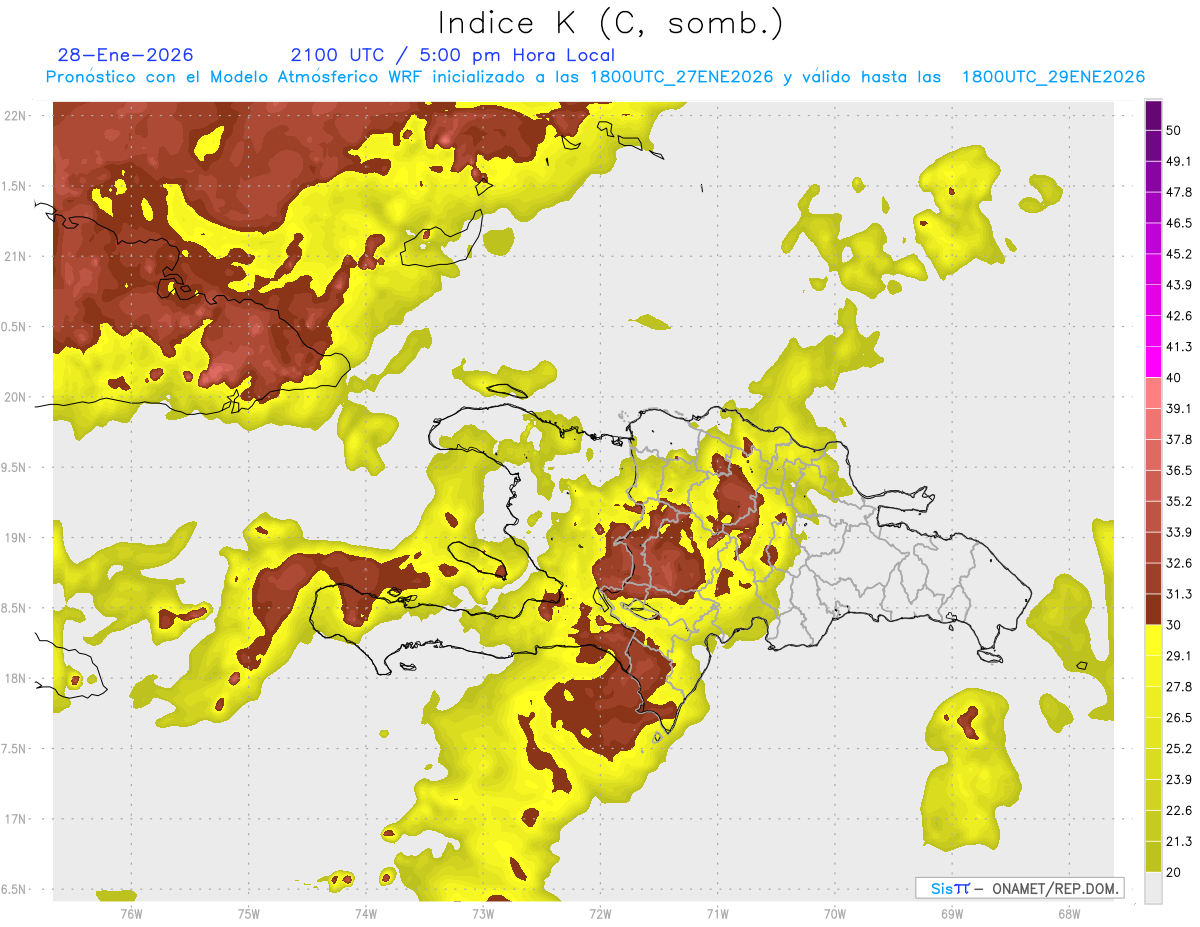Viewport: 1200px width, 927px height.
Task: Click the "22.6" color scale value
Action: [x=1179, y=811]
